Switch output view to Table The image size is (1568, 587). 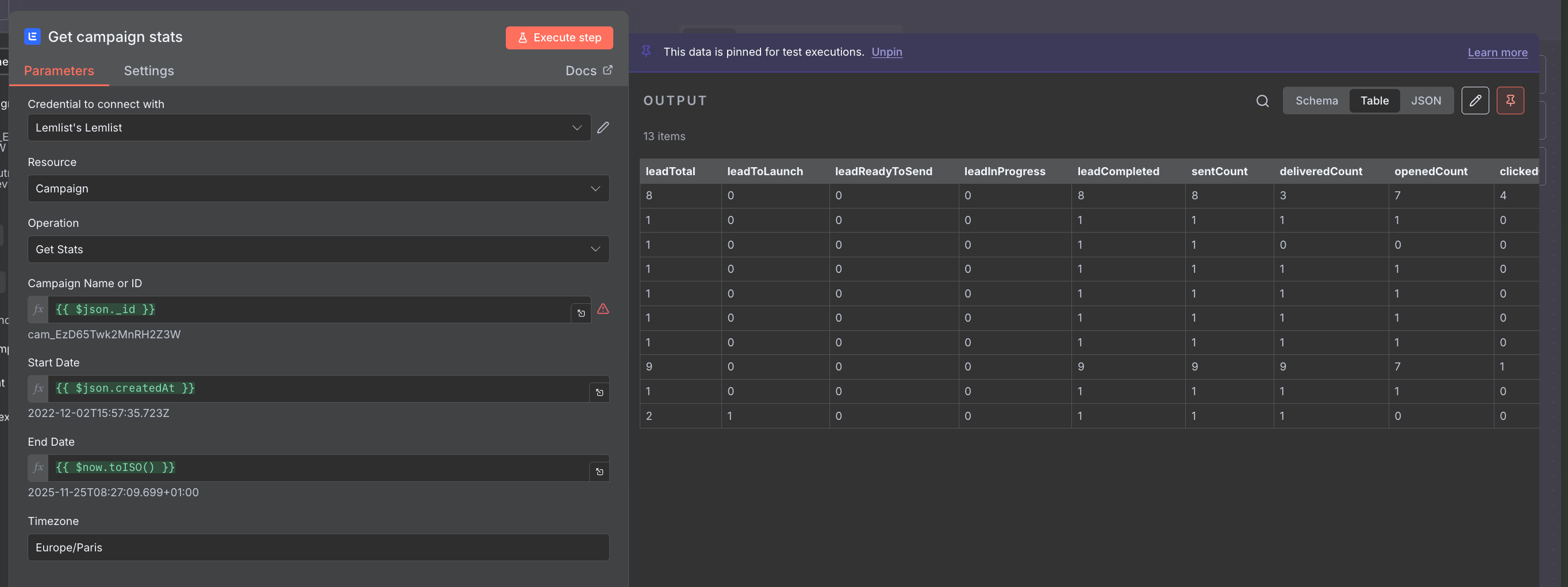point(1374,101)
